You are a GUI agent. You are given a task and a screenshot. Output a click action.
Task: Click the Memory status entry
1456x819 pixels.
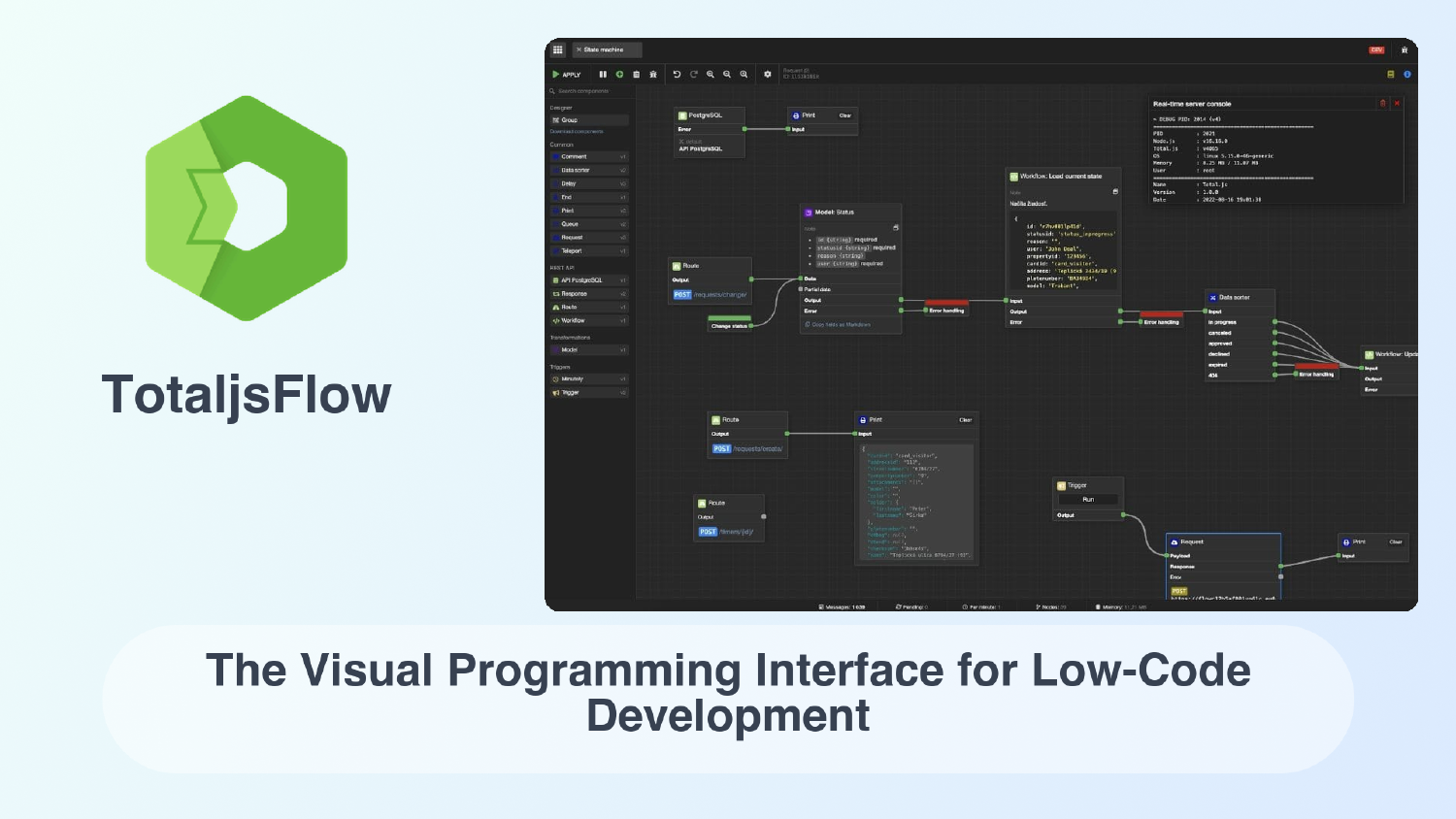pos(1121,606)
